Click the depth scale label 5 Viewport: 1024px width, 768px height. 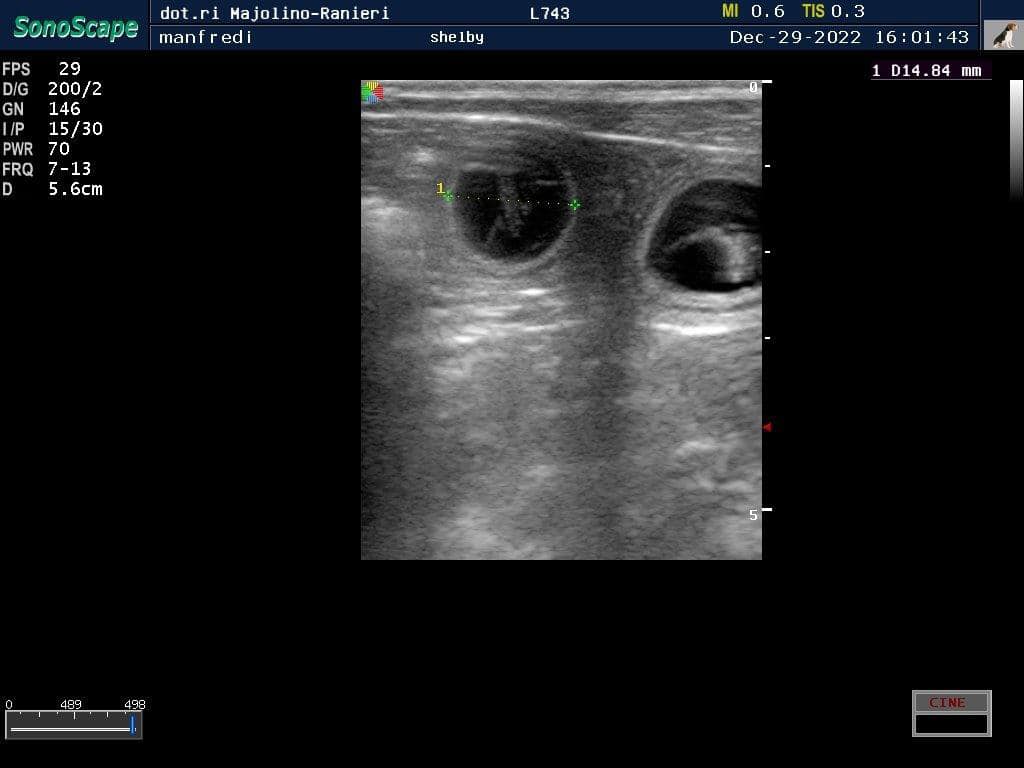coord(753,515)
